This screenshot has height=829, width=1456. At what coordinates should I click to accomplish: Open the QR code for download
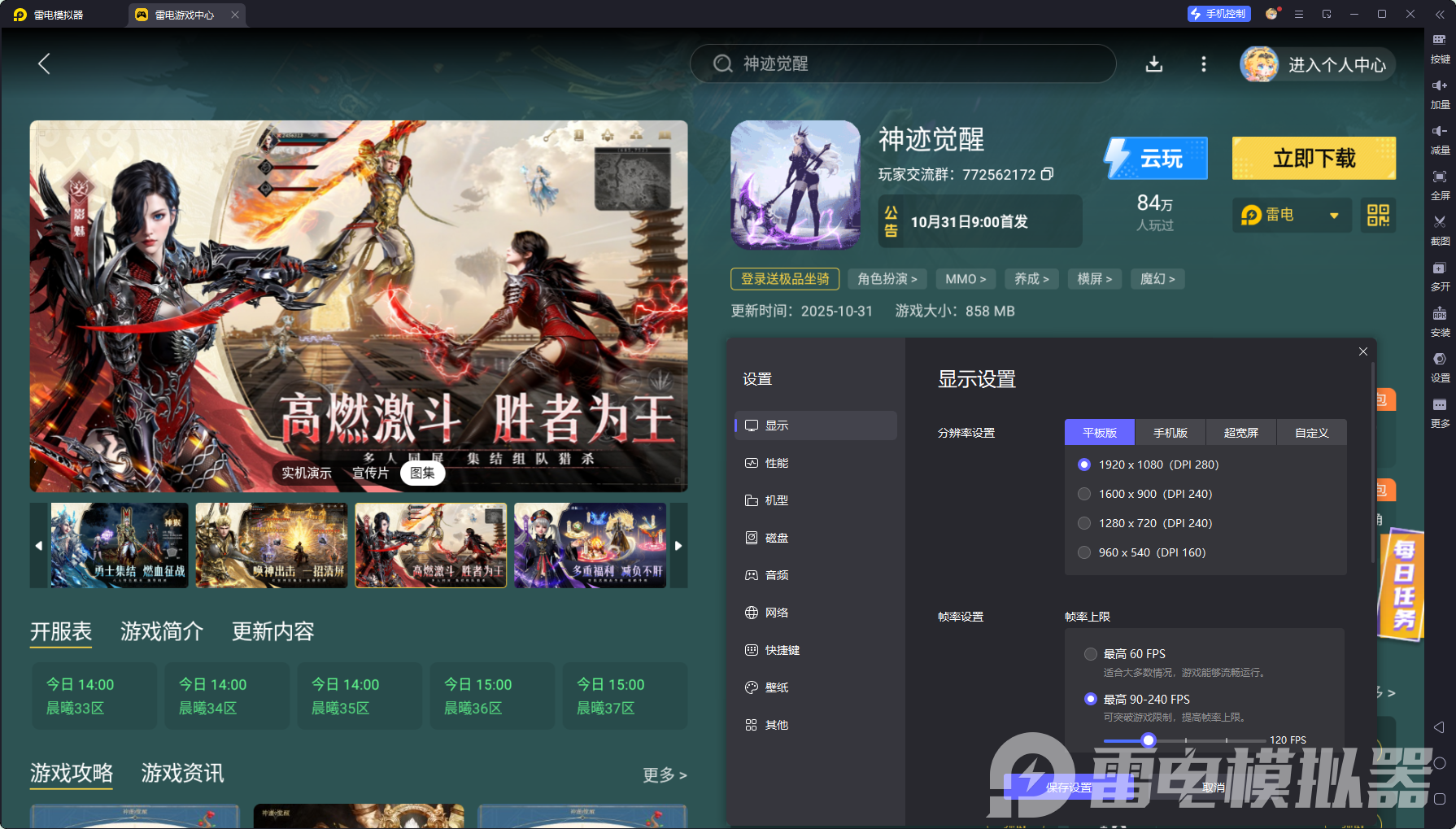coord(1378,215)
